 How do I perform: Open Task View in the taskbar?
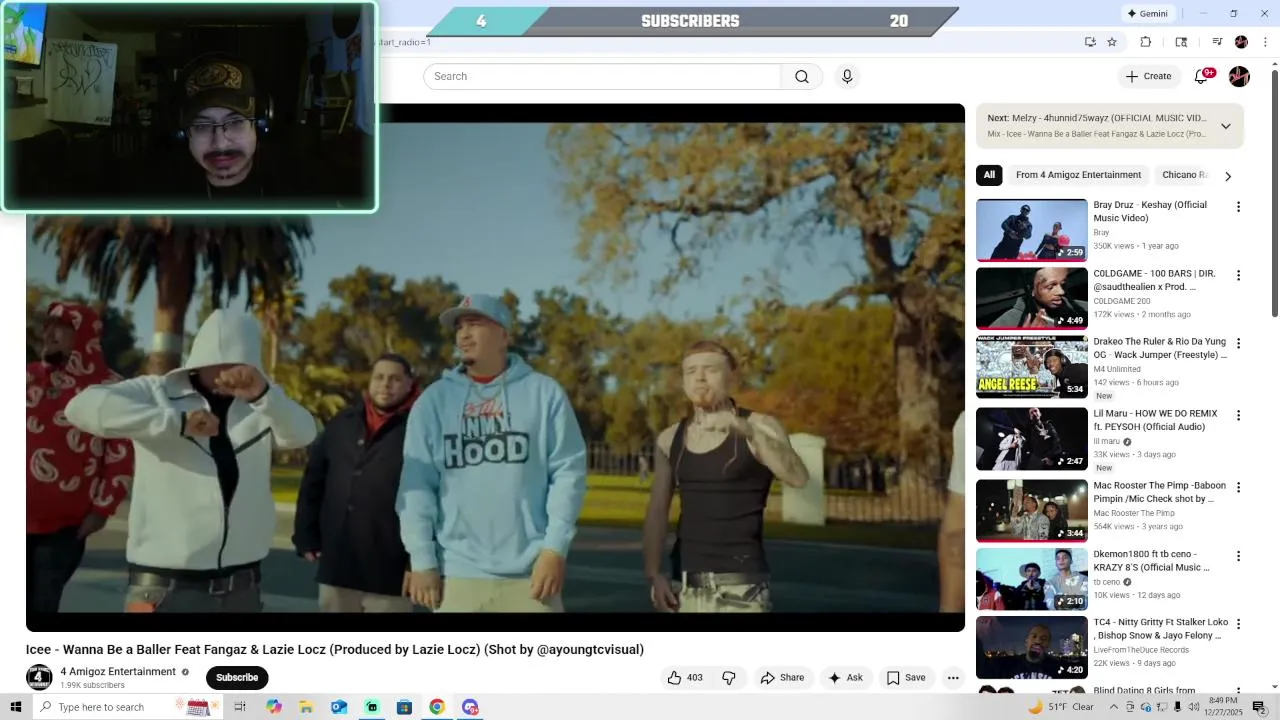click(x=240, y=707)
